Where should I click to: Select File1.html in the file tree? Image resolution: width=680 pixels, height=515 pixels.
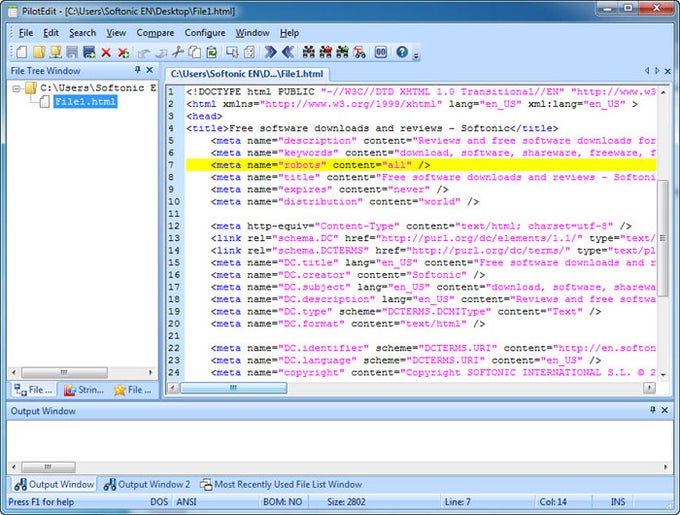(86, 102)
